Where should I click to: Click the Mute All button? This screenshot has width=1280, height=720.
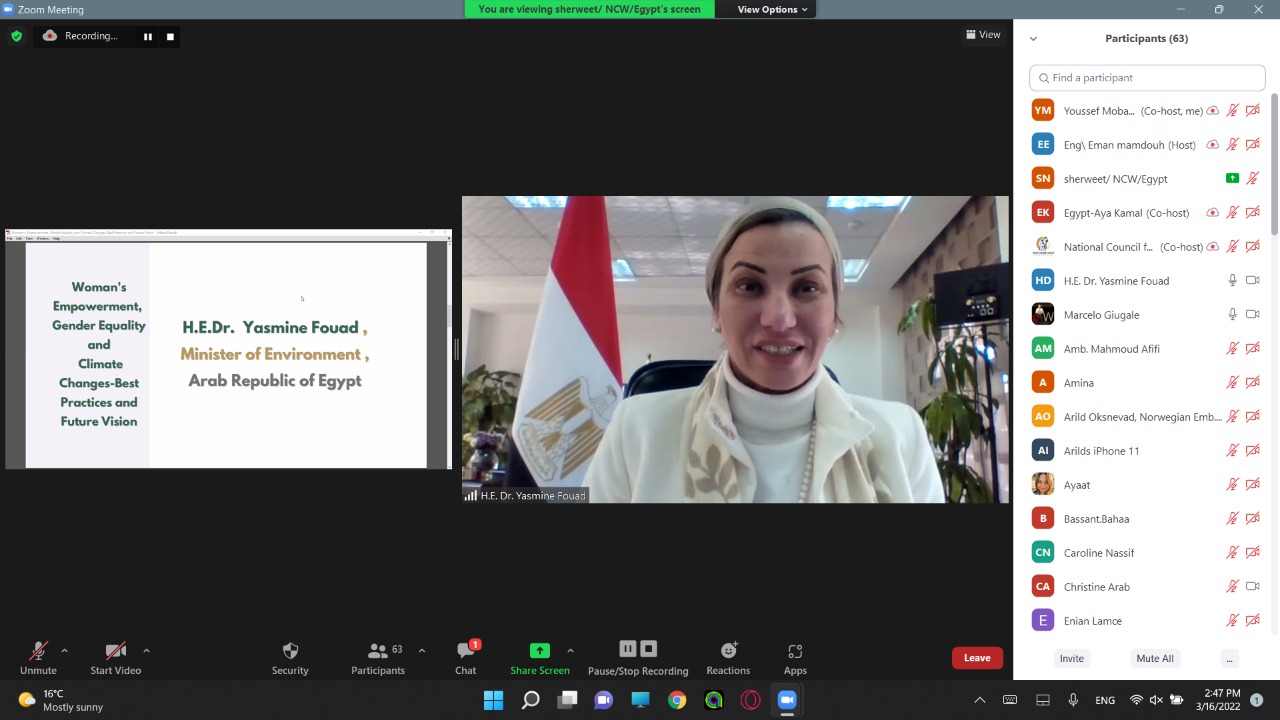click(1154, 658)
